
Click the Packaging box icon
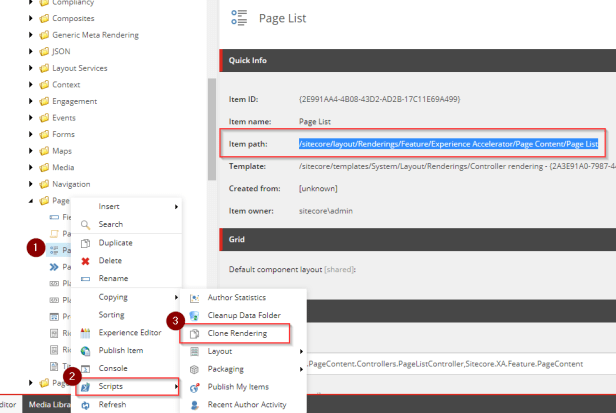click(x=194, y=369)
